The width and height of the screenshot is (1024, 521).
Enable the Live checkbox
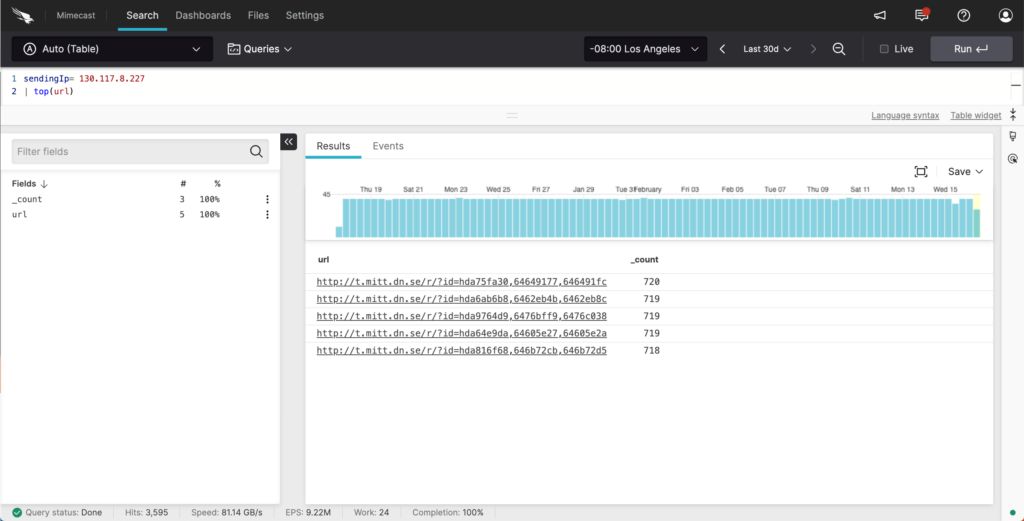pos(884,49)
